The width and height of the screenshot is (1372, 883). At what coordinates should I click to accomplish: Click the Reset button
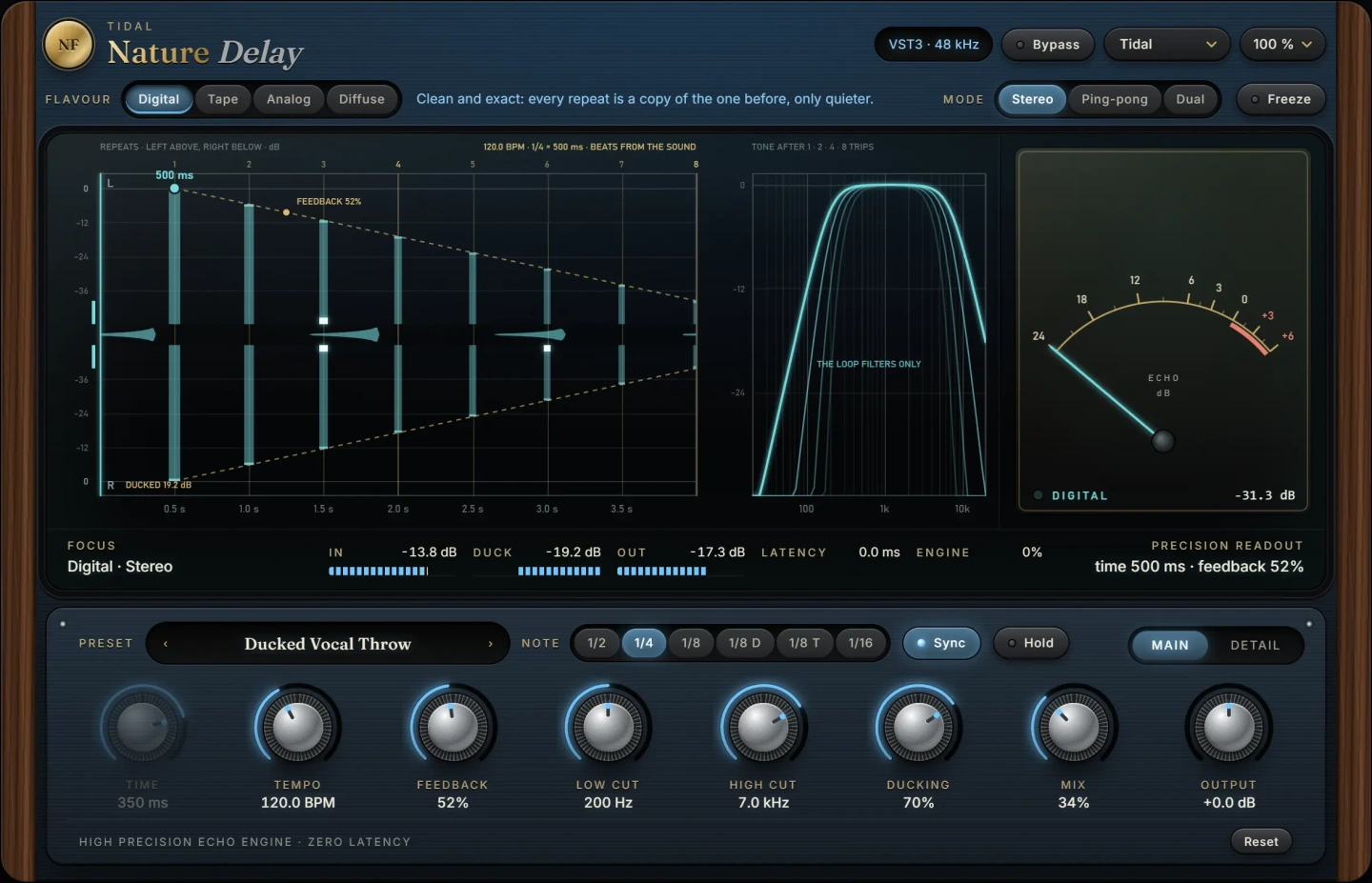pyautogui.click(x=1261, y=841)
